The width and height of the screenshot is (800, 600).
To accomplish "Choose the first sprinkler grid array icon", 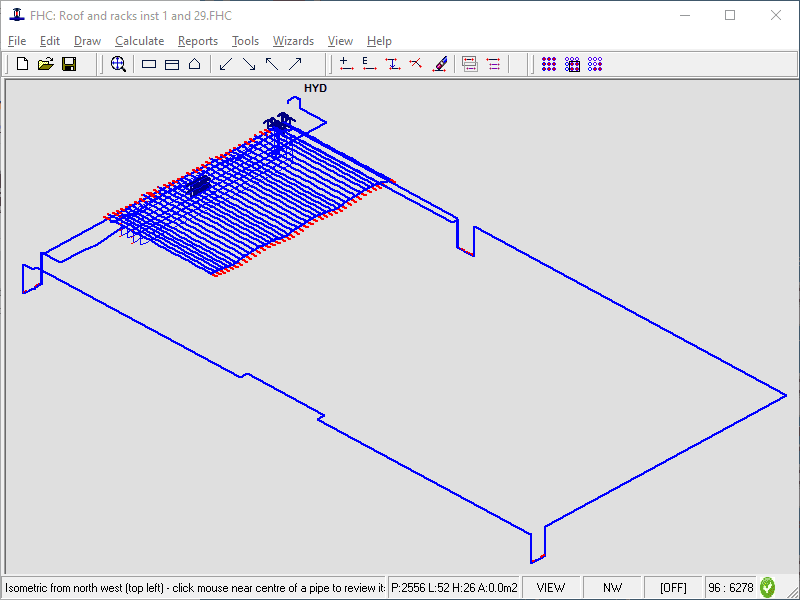I will tap(548, 64).
